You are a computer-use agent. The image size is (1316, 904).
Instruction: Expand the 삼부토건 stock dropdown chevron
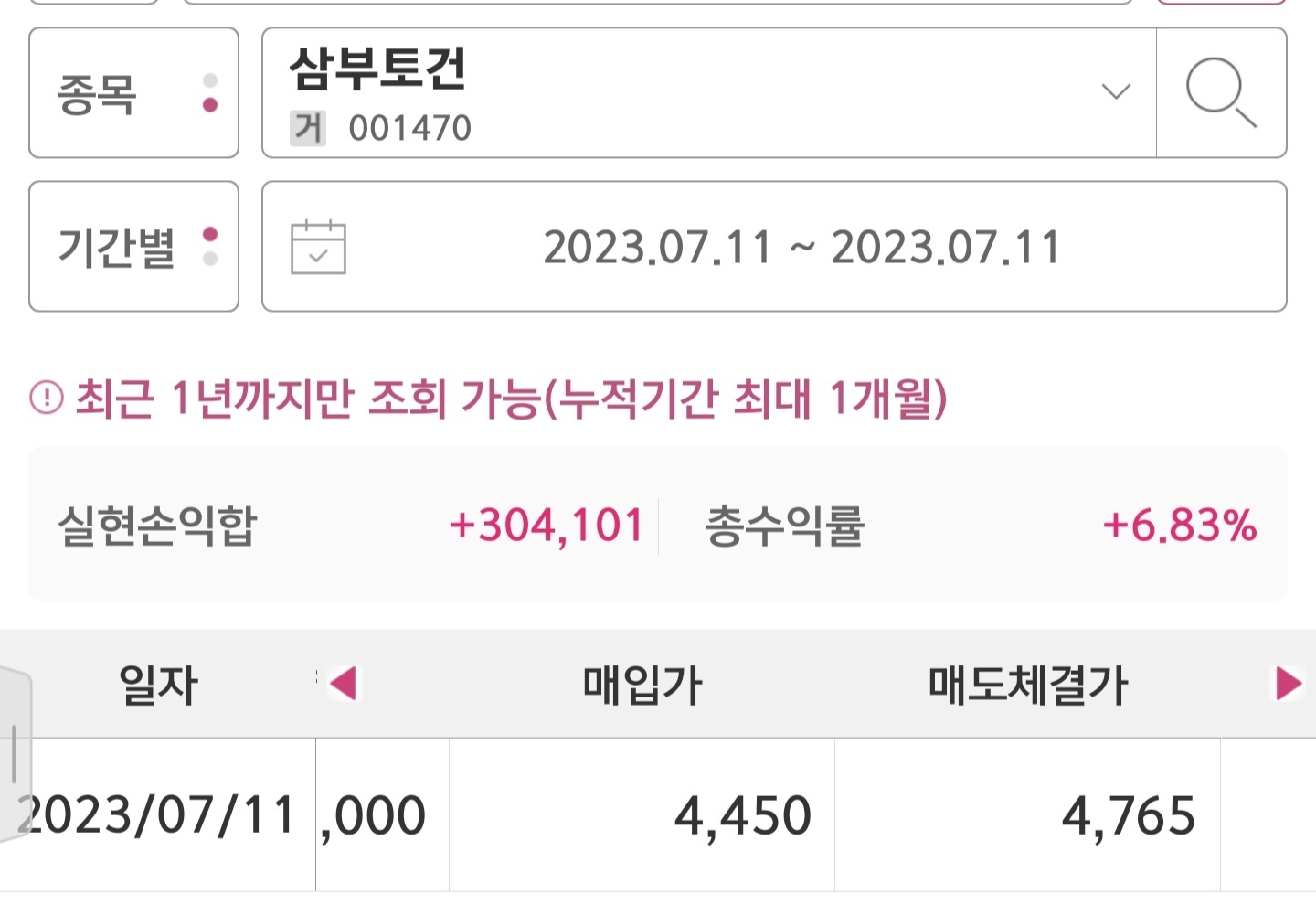(1116, 91)
